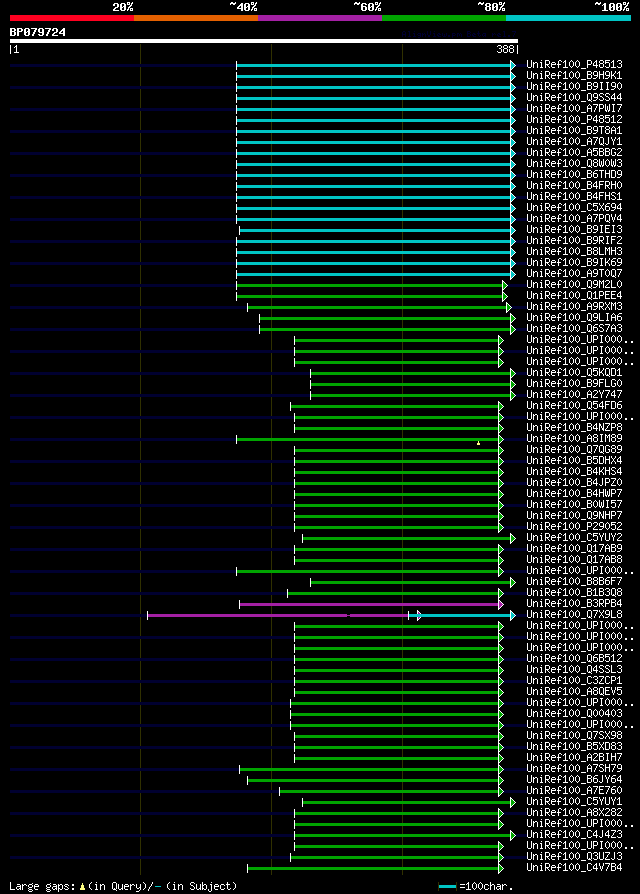640x894 pixels.
Task: Select hit label UniRef100_P48513
Action: [x=574, y=64]
